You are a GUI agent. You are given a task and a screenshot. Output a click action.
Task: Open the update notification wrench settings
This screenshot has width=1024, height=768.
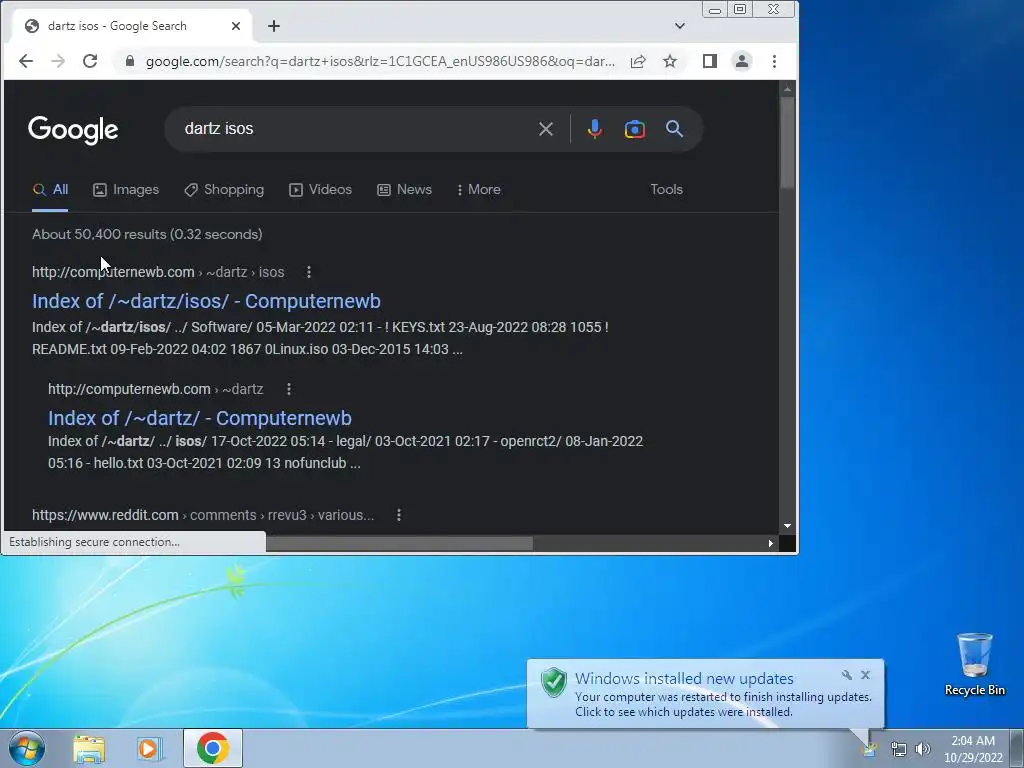point(847,675)
